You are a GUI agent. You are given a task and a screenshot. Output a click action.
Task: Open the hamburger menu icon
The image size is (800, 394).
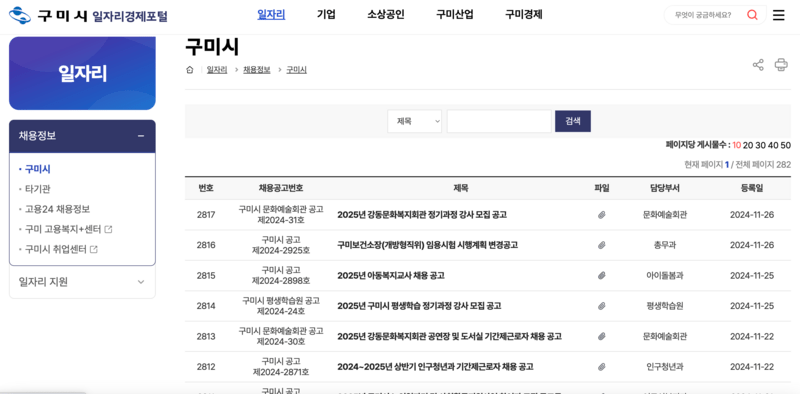[779, 15]
